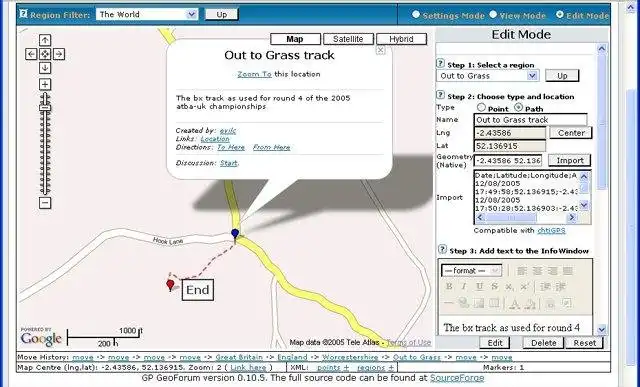Zoom in with the plus button
640x387 pixels.
45,85
